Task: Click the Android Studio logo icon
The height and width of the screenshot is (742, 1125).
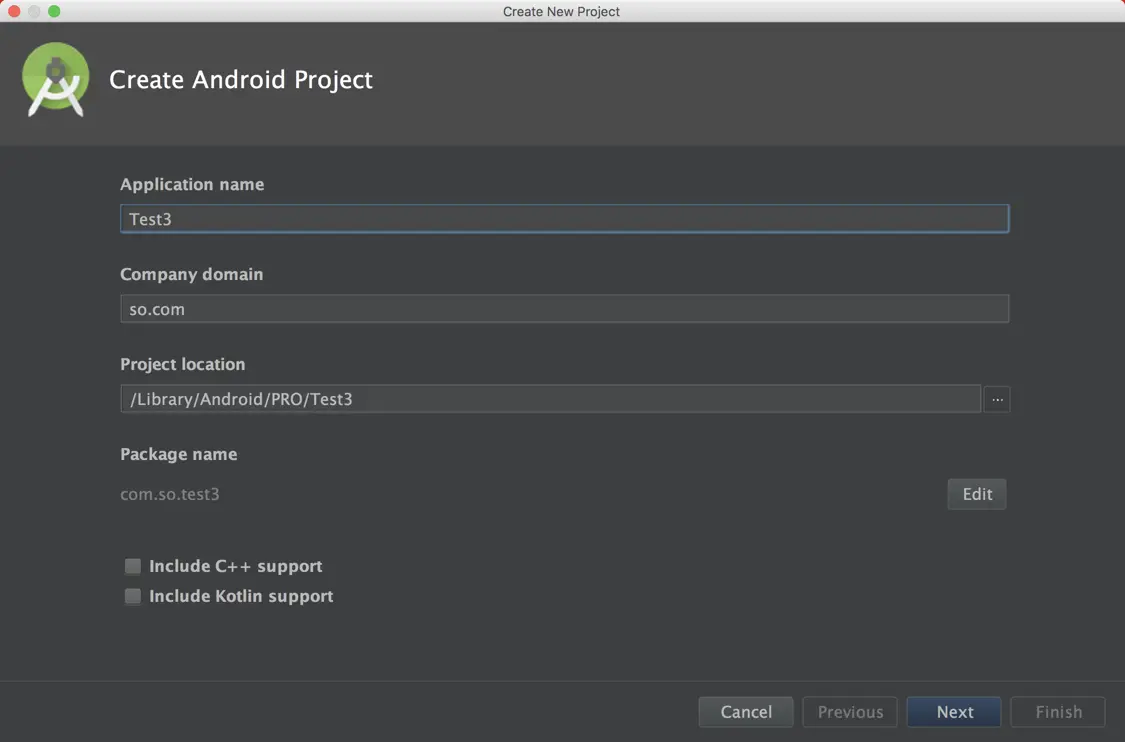Action: 56,79
